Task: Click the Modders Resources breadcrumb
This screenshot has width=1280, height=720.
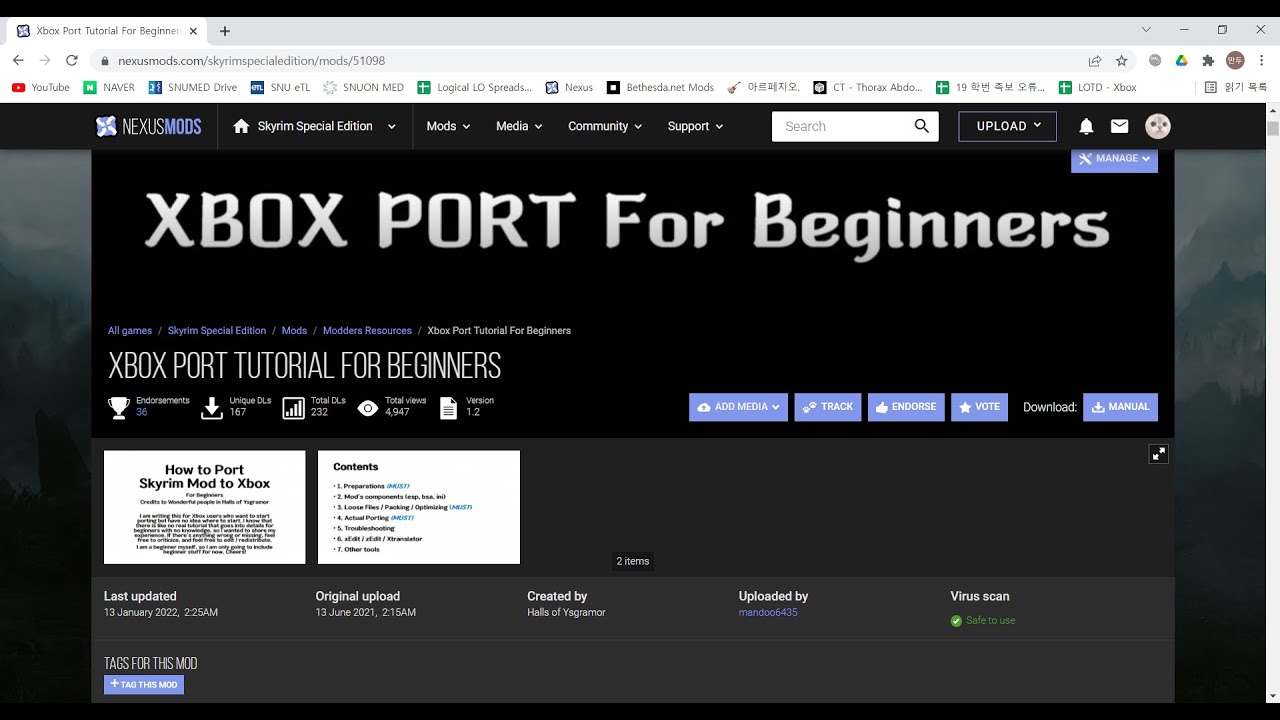Action: tap(367, 331)
